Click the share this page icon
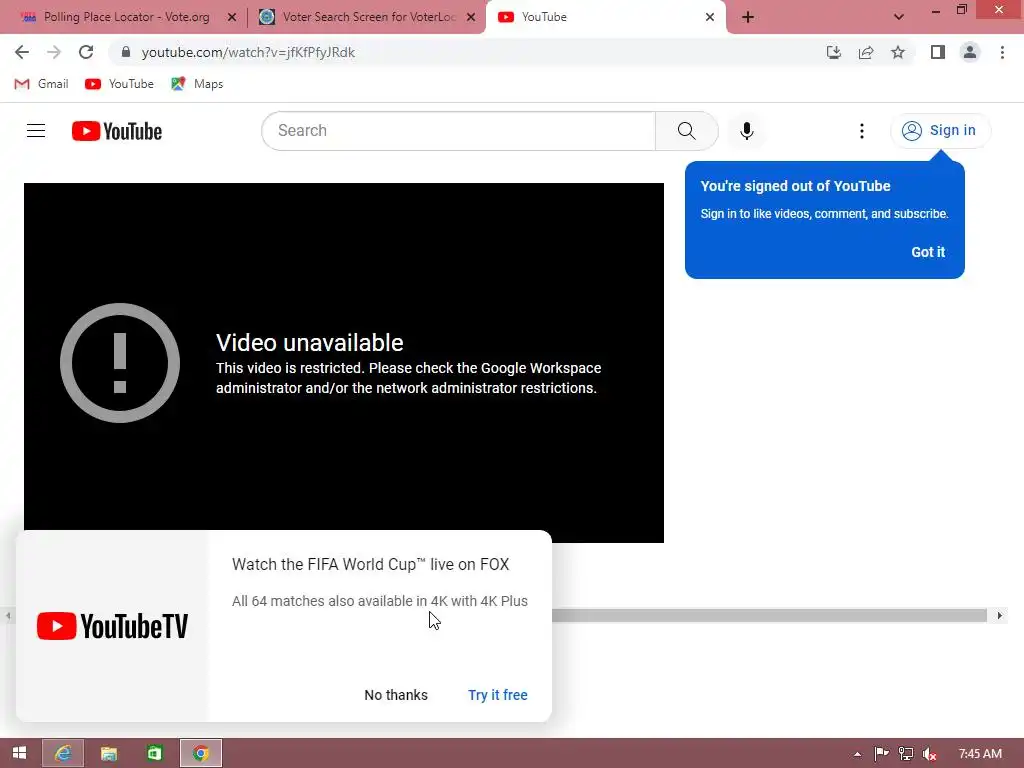Screen dimensions: 1024x768 [x=866, y=52]
